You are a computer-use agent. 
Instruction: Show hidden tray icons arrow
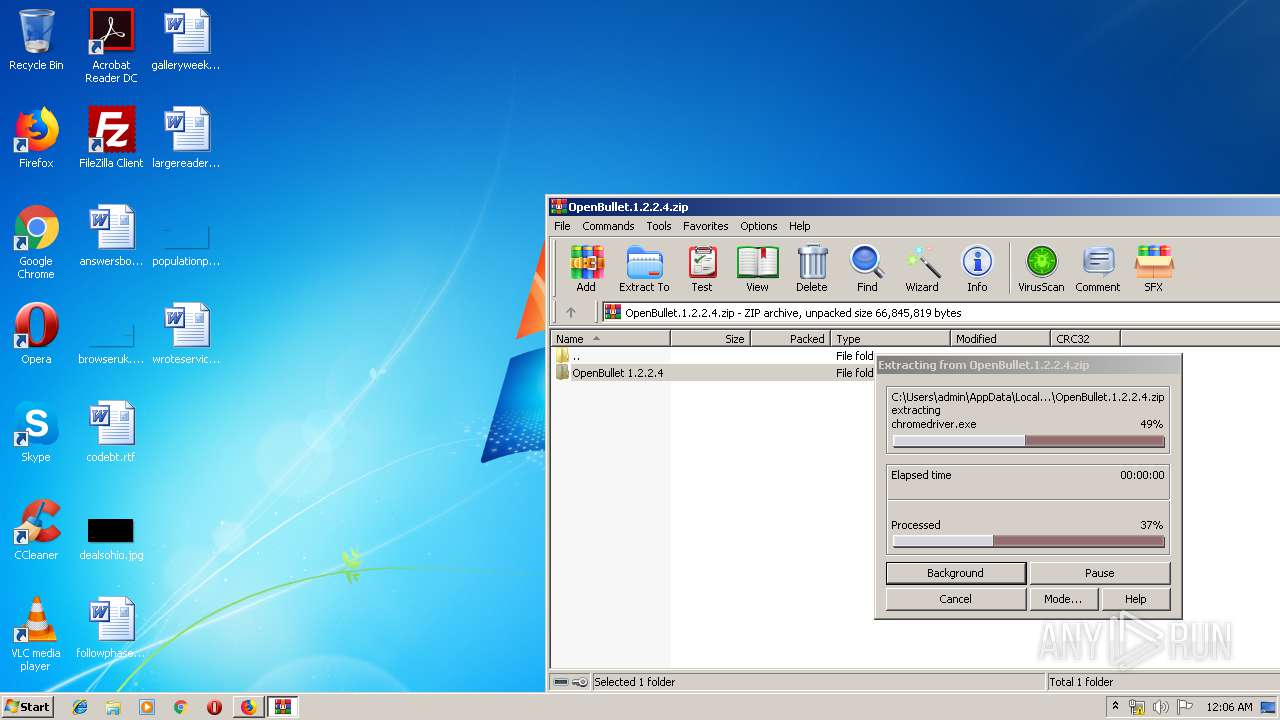click(1115, 706)
